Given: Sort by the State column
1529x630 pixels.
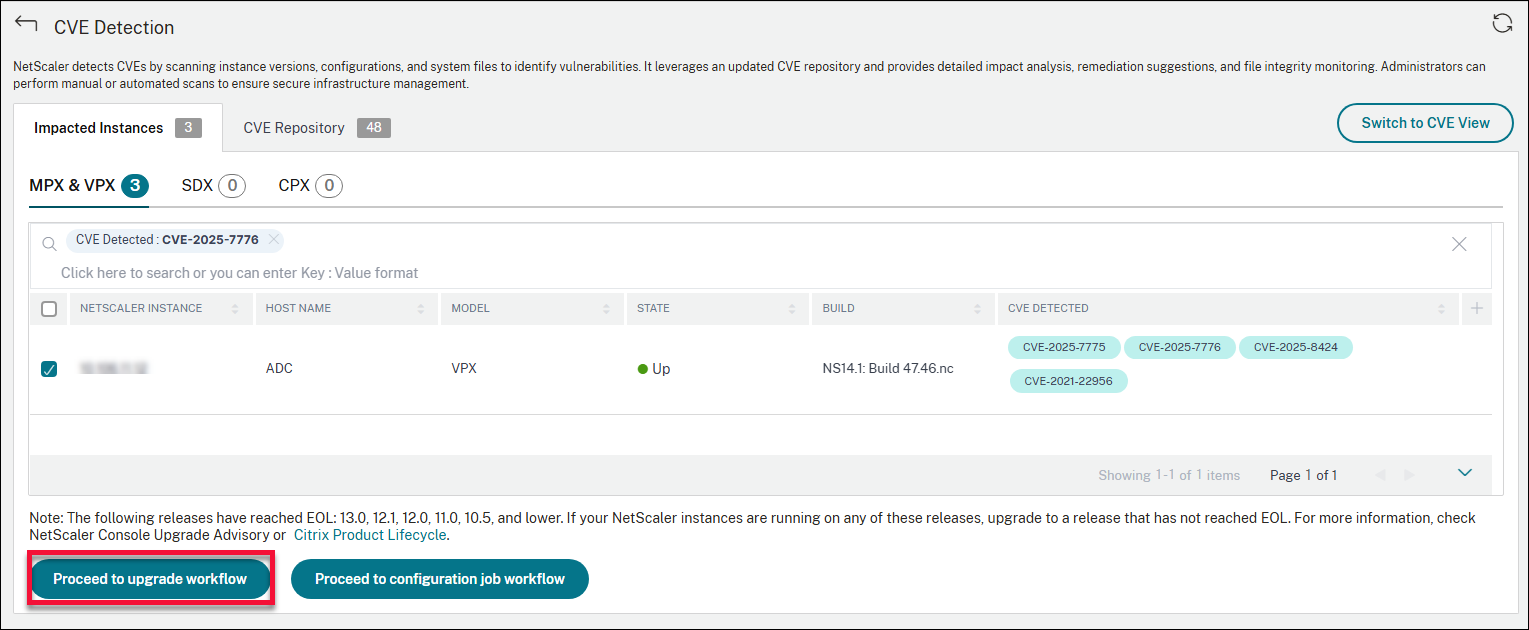Looking at the screenshot, I should tap(792, 309).
